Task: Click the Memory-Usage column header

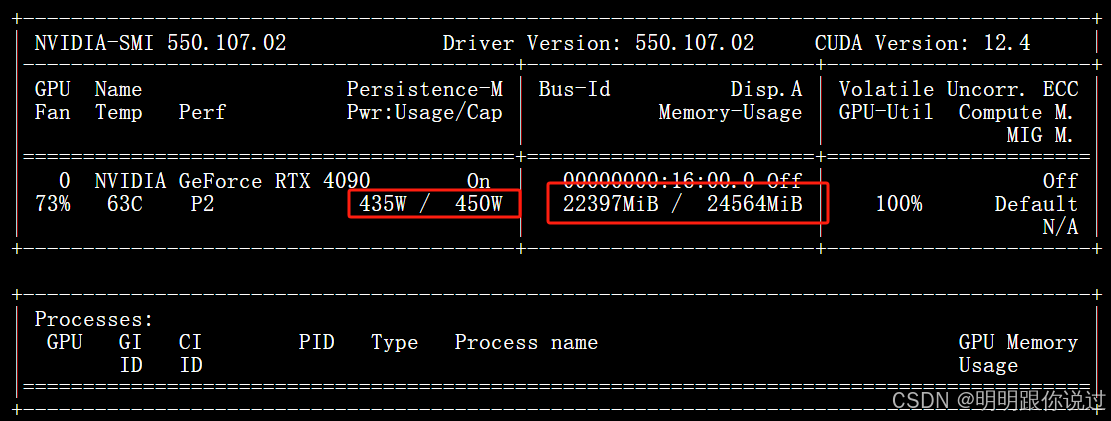Action: click(x=731, y=112)
